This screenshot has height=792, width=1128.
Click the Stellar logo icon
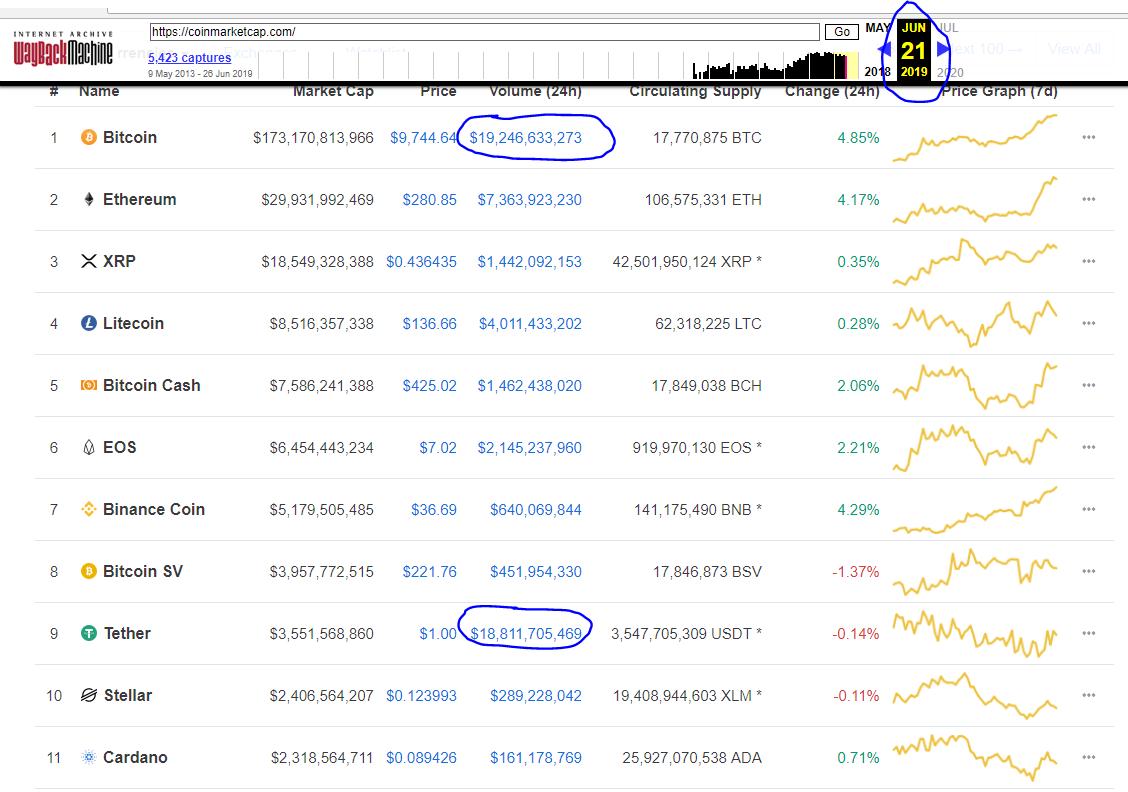[88, 695]
